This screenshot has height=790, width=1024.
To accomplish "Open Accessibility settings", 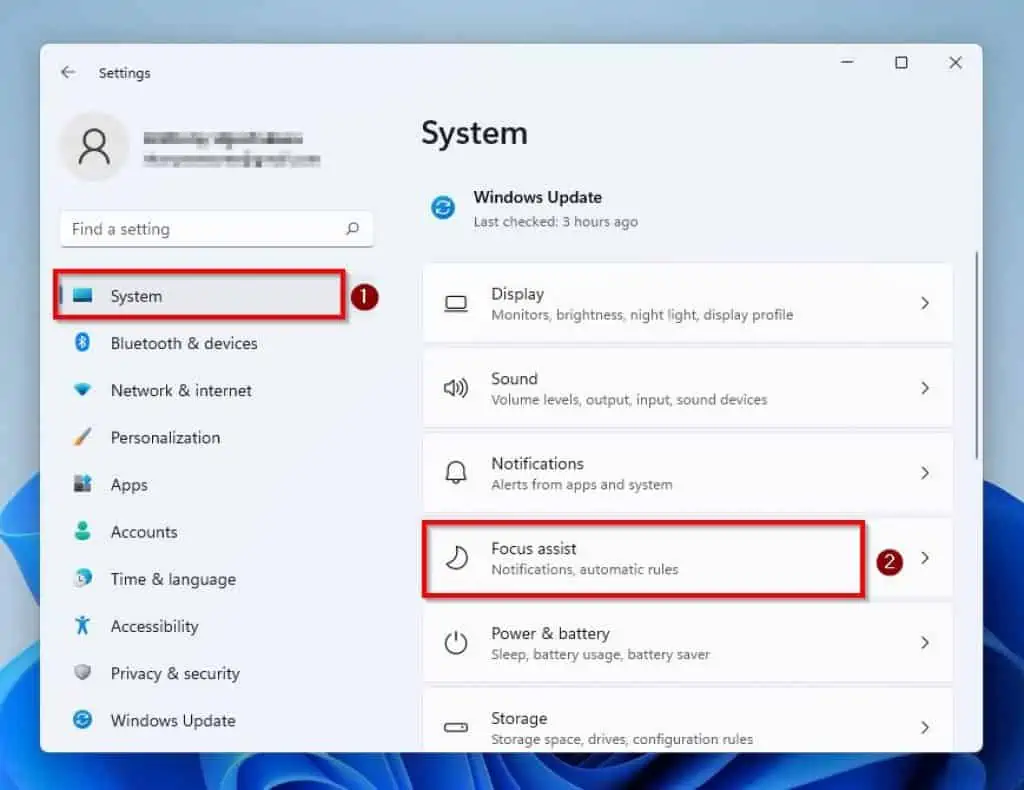I will 154,626.
